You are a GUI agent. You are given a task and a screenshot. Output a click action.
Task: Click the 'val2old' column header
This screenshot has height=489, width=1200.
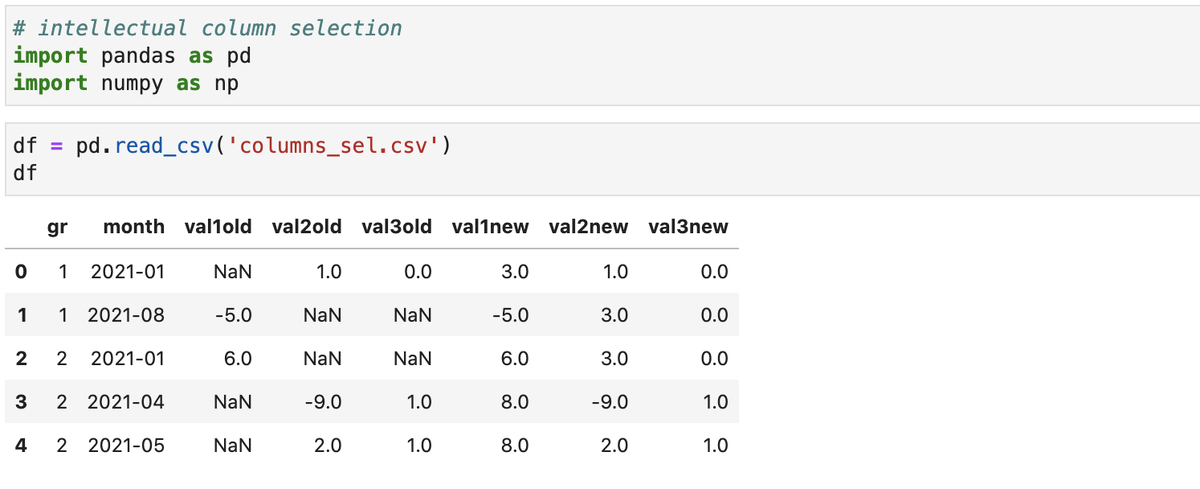(x=306, y=227)
